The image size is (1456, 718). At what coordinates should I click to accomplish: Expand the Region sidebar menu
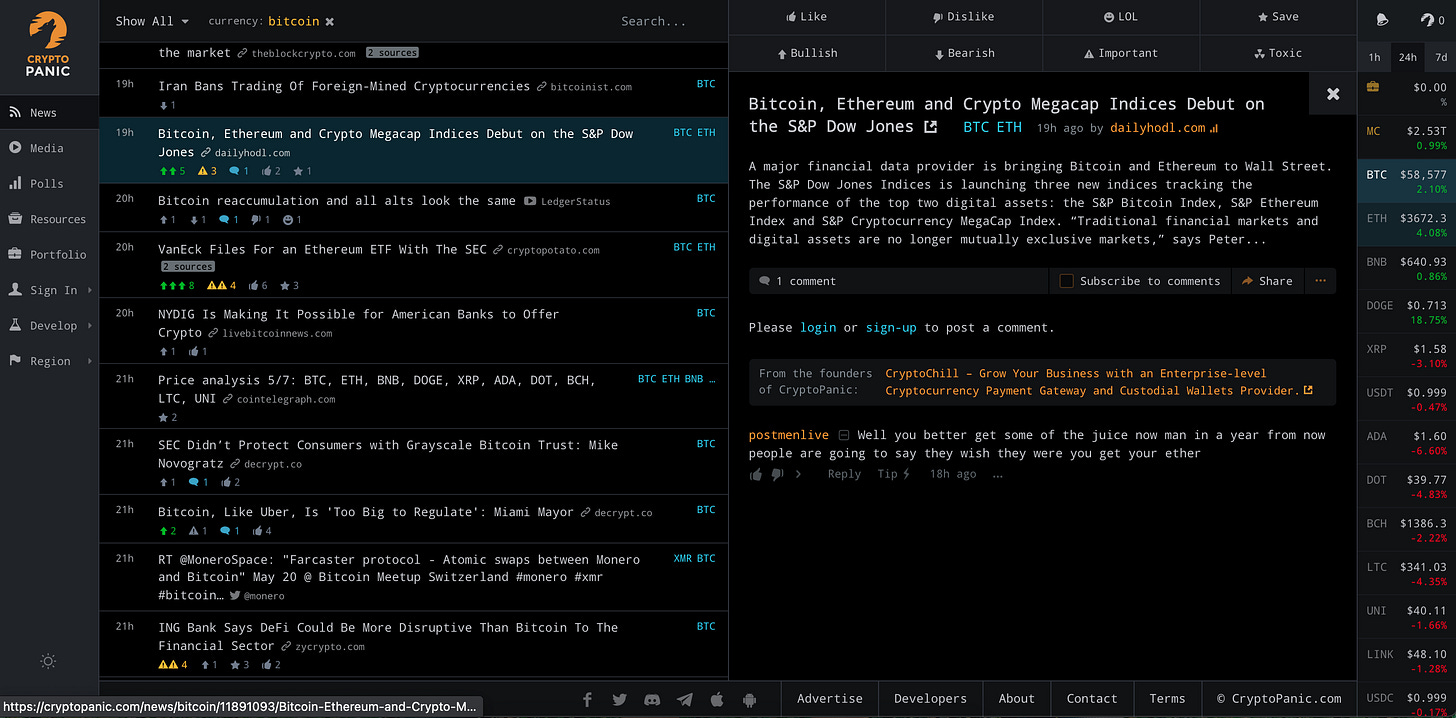49,361
